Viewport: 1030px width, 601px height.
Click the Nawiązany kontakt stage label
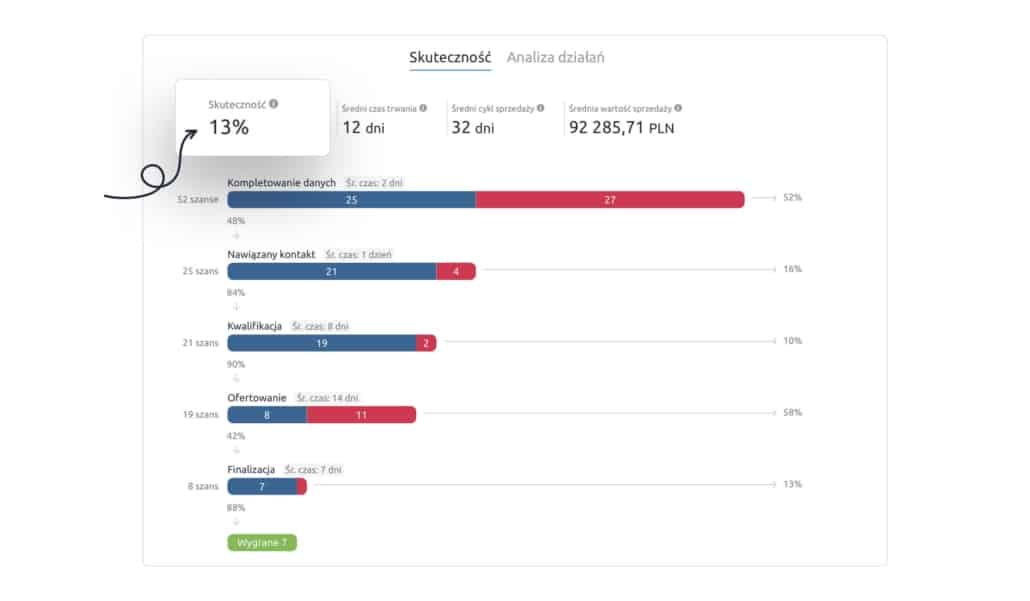click(x=271, y=254)
